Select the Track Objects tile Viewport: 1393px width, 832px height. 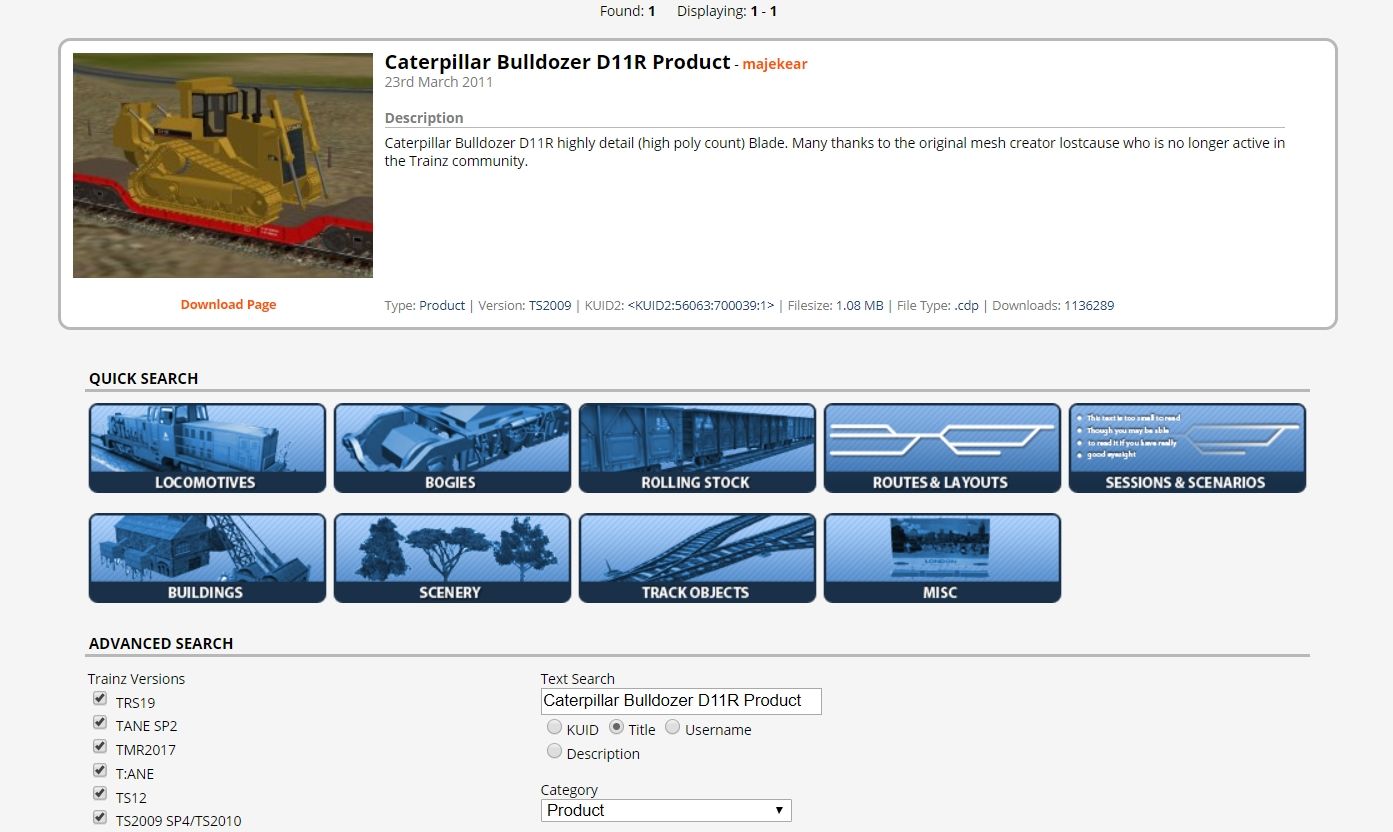click(697, 558)
